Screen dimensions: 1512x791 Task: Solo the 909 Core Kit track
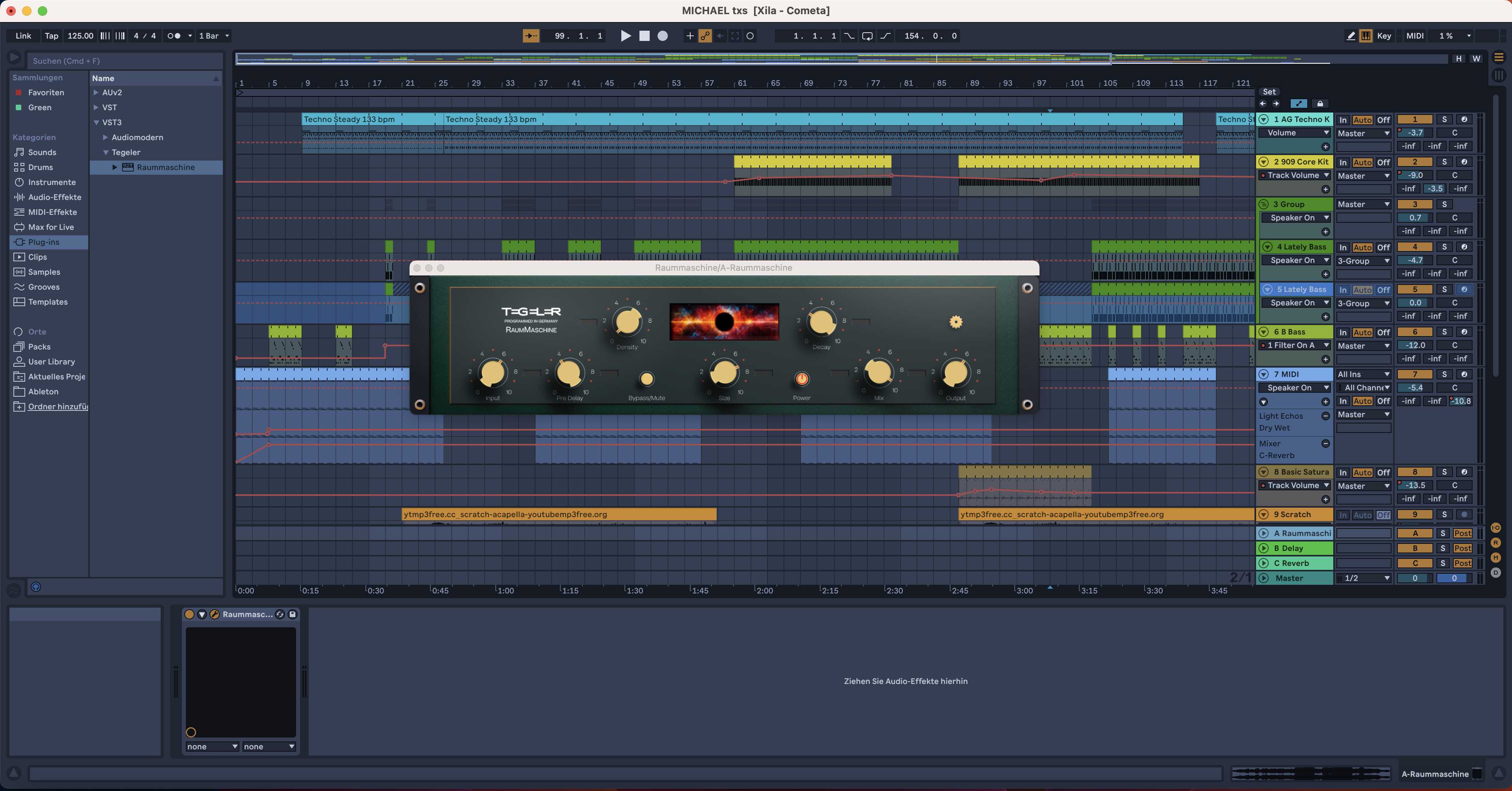point(1445,162)
